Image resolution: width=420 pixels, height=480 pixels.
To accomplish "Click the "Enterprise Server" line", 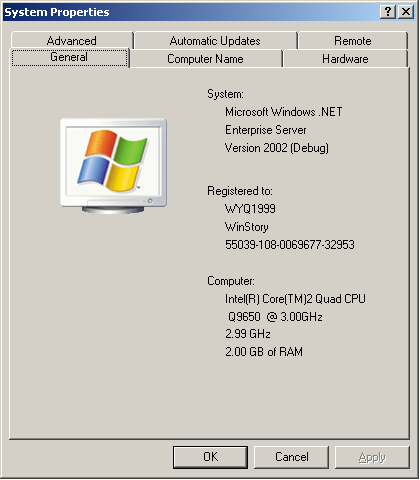I will click(266, 130).
